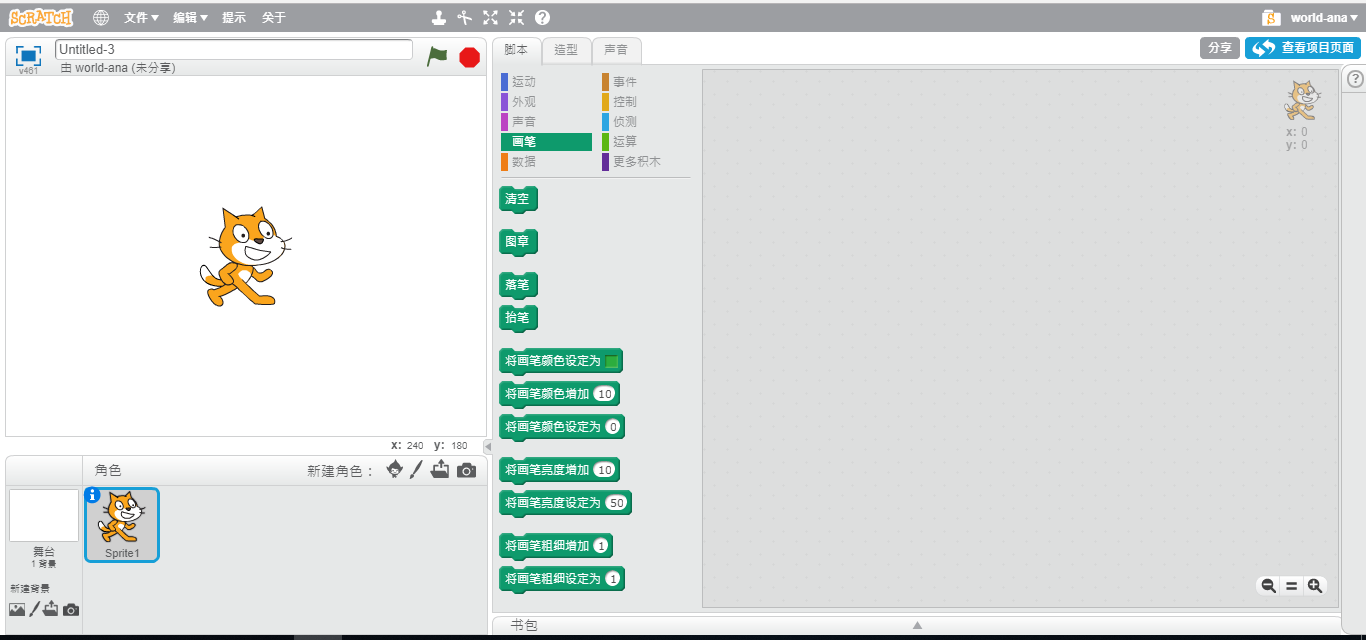The width and height of the screenshot is (1366, 640).
Task: Click the 50 value in 将画笔亮度设定为 block
Action: pos(616,503)
